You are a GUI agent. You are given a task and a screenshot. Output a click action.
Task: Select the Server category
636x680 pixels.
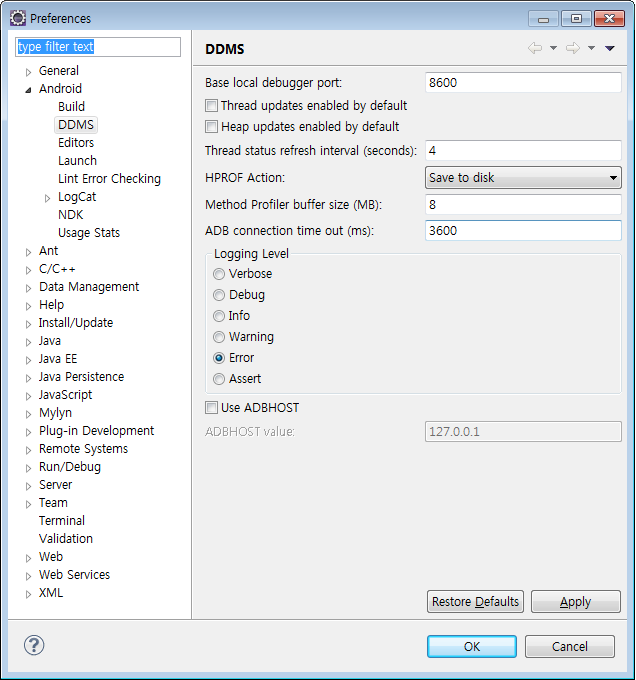point(55,484)
